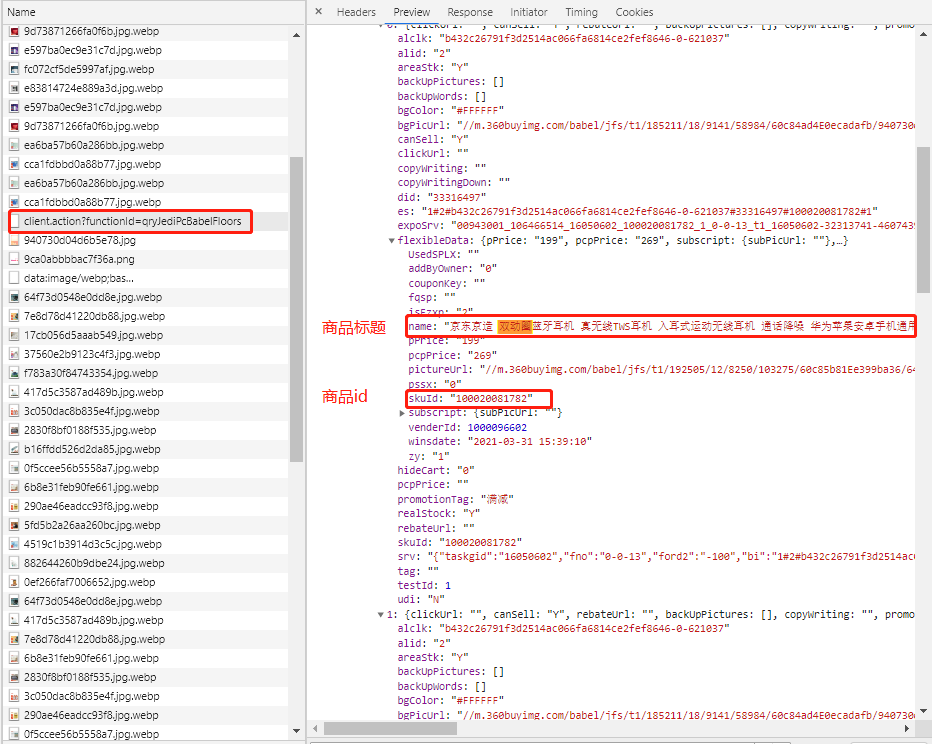Collapse array item 1 in preview

pos(380,614)
